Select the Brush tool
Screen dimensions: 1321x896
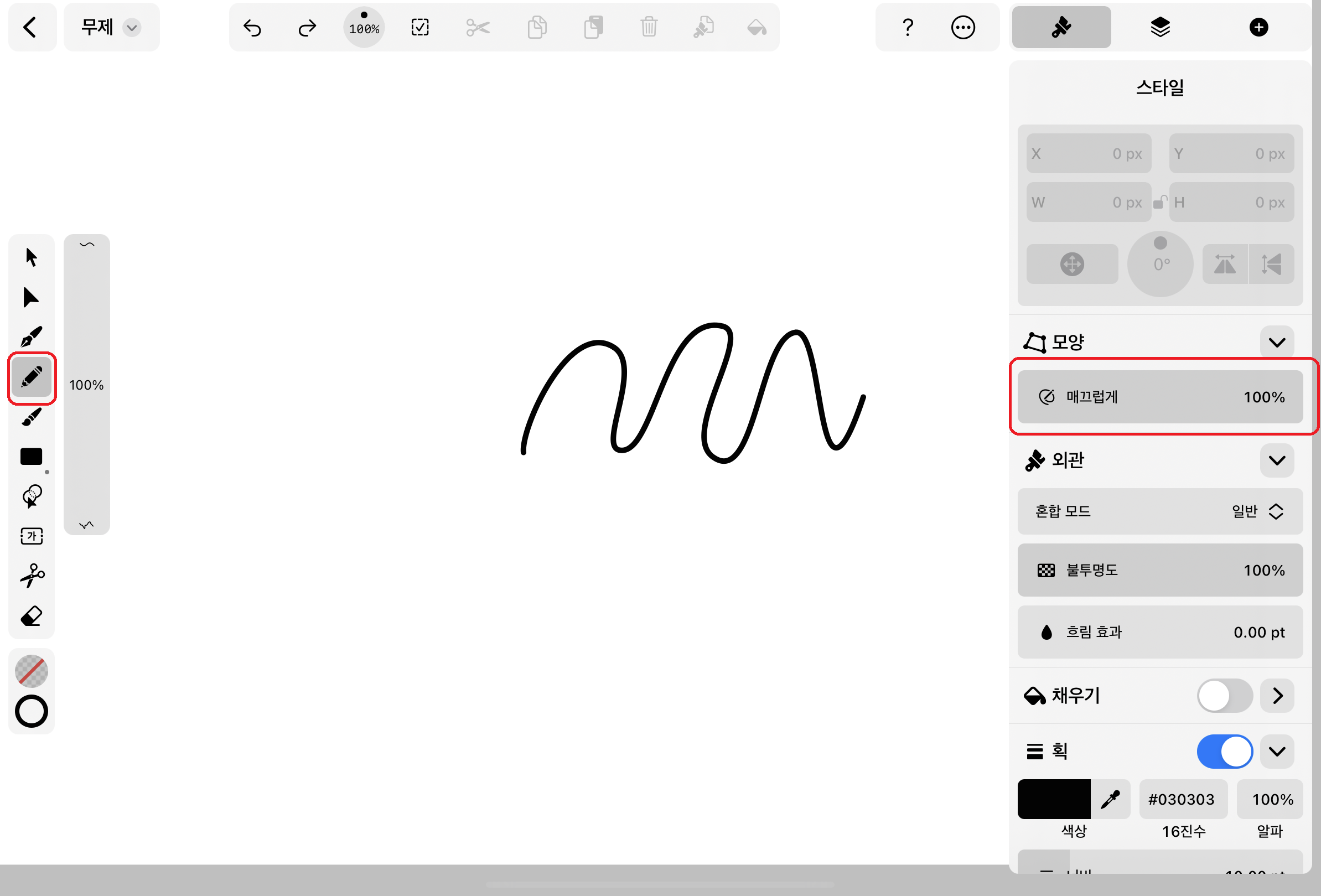(31, 417)
